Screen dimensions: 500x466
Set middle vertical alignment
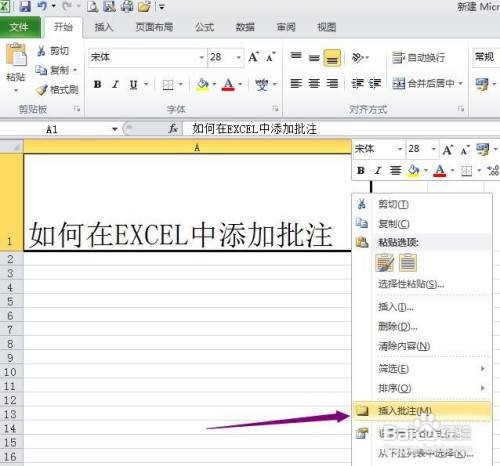point(314,58)
